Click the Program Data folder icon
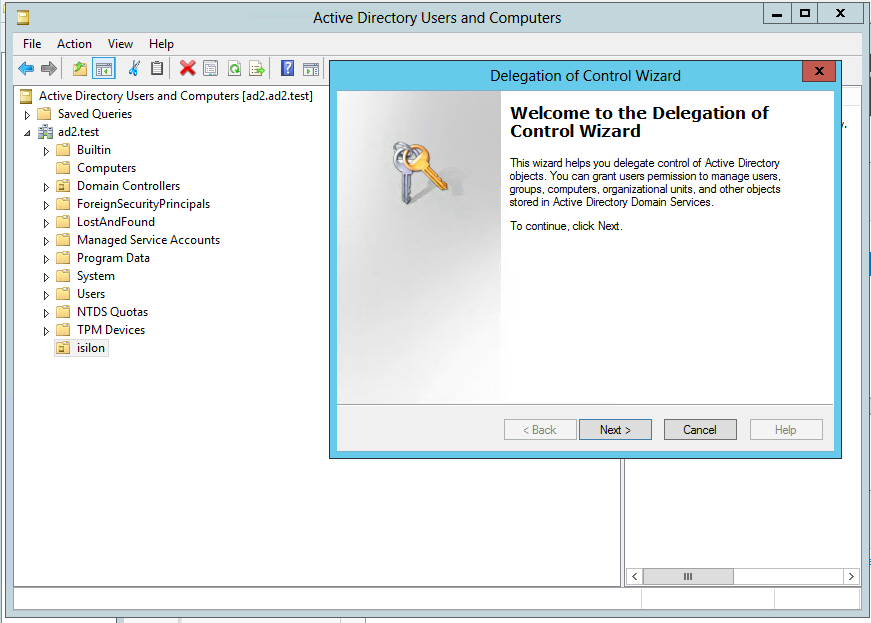Viewport: 871px width, 623px height. tap(63, 258)
